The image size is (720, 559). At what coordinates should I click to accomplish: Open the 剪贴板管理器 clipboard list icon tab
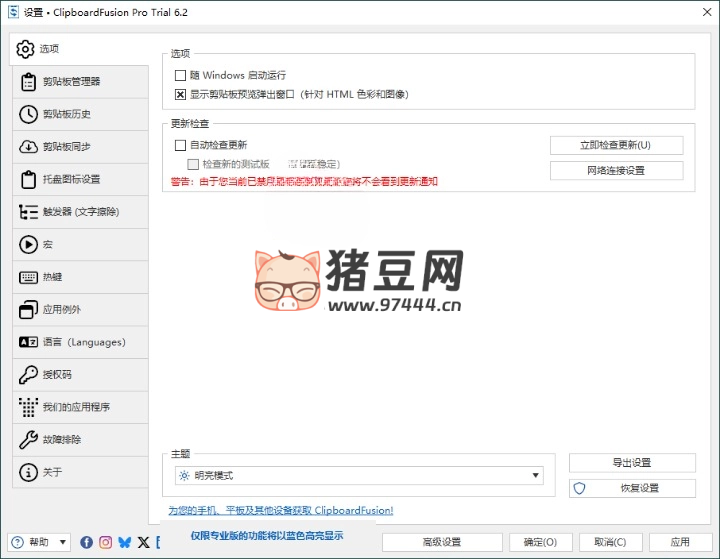click(x=80, y=82)
